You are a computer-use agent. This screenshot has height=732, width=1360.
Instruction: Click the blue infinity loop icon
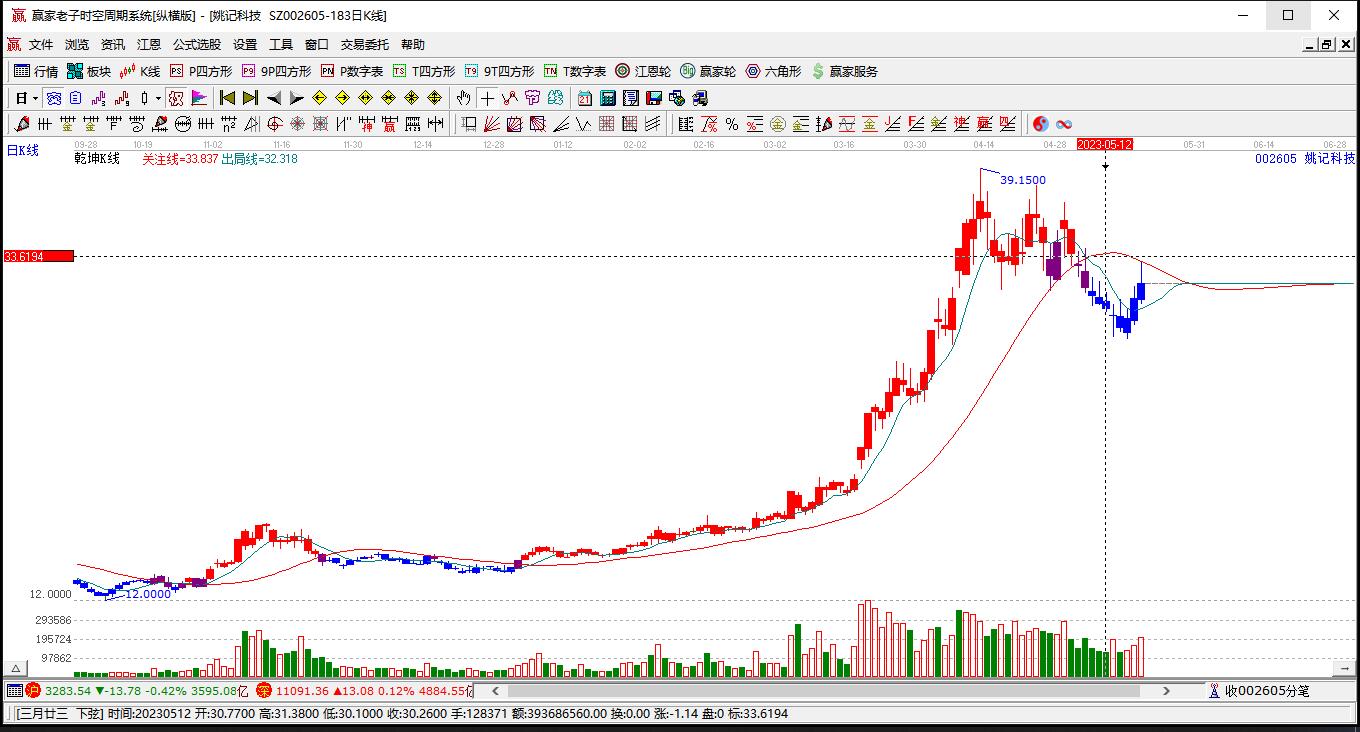point(1064,124)
